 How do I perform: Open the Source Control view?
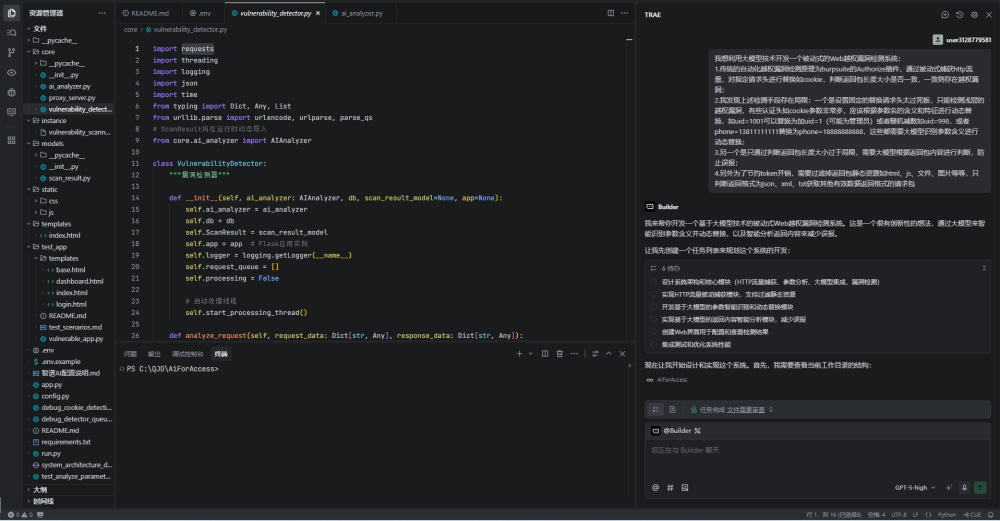(x=11, y=52)
